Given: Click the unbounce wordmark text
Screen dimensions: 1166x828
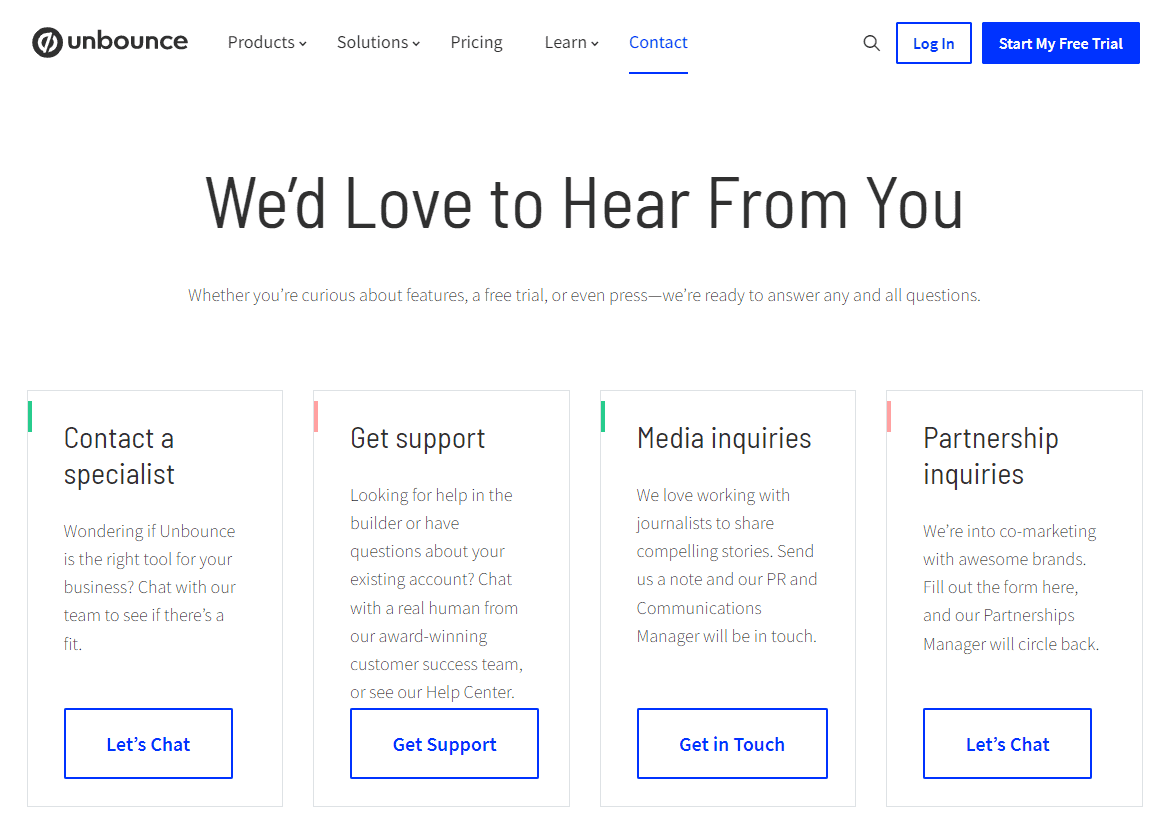Looking at the screenshot, I should [128, 41].
